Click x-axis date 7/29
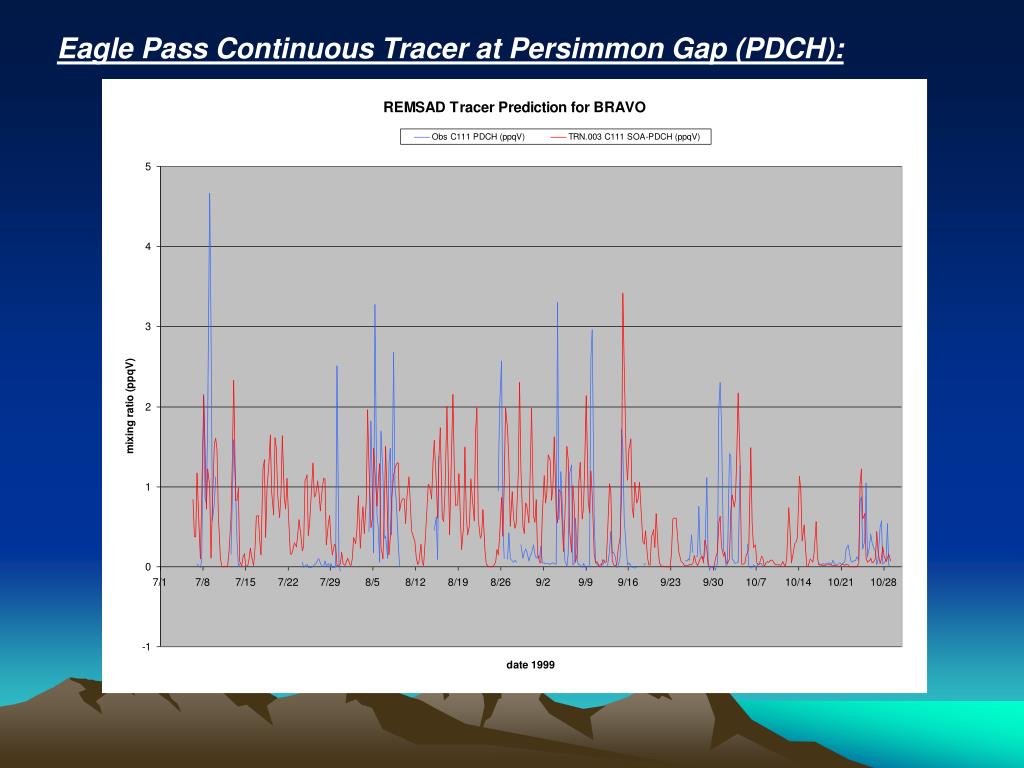 point(330,582)
